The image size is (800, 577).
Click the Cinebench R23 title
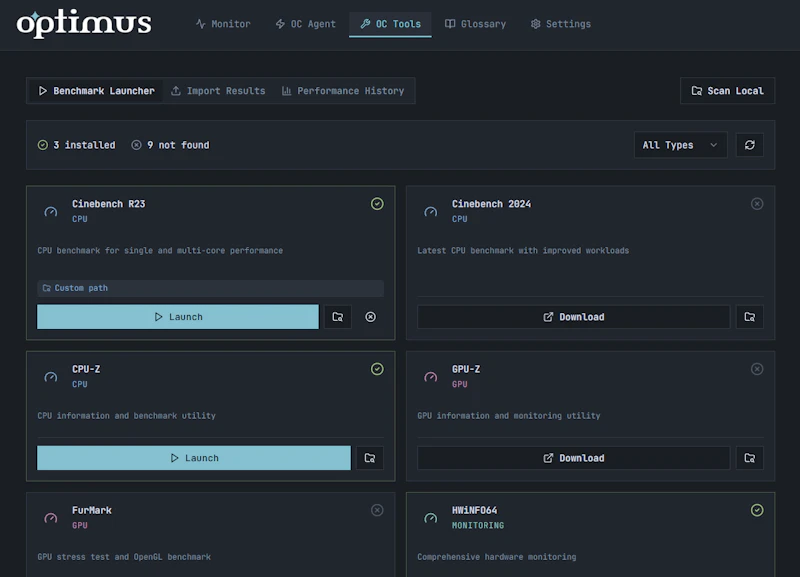pyautogui.click(x=109, y=204)
